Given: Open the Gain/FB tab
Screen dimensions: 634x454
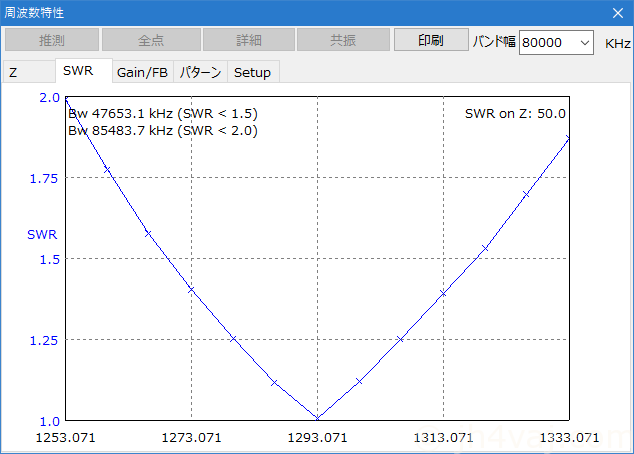Looking at the screenshot, I should click(143, 72).
